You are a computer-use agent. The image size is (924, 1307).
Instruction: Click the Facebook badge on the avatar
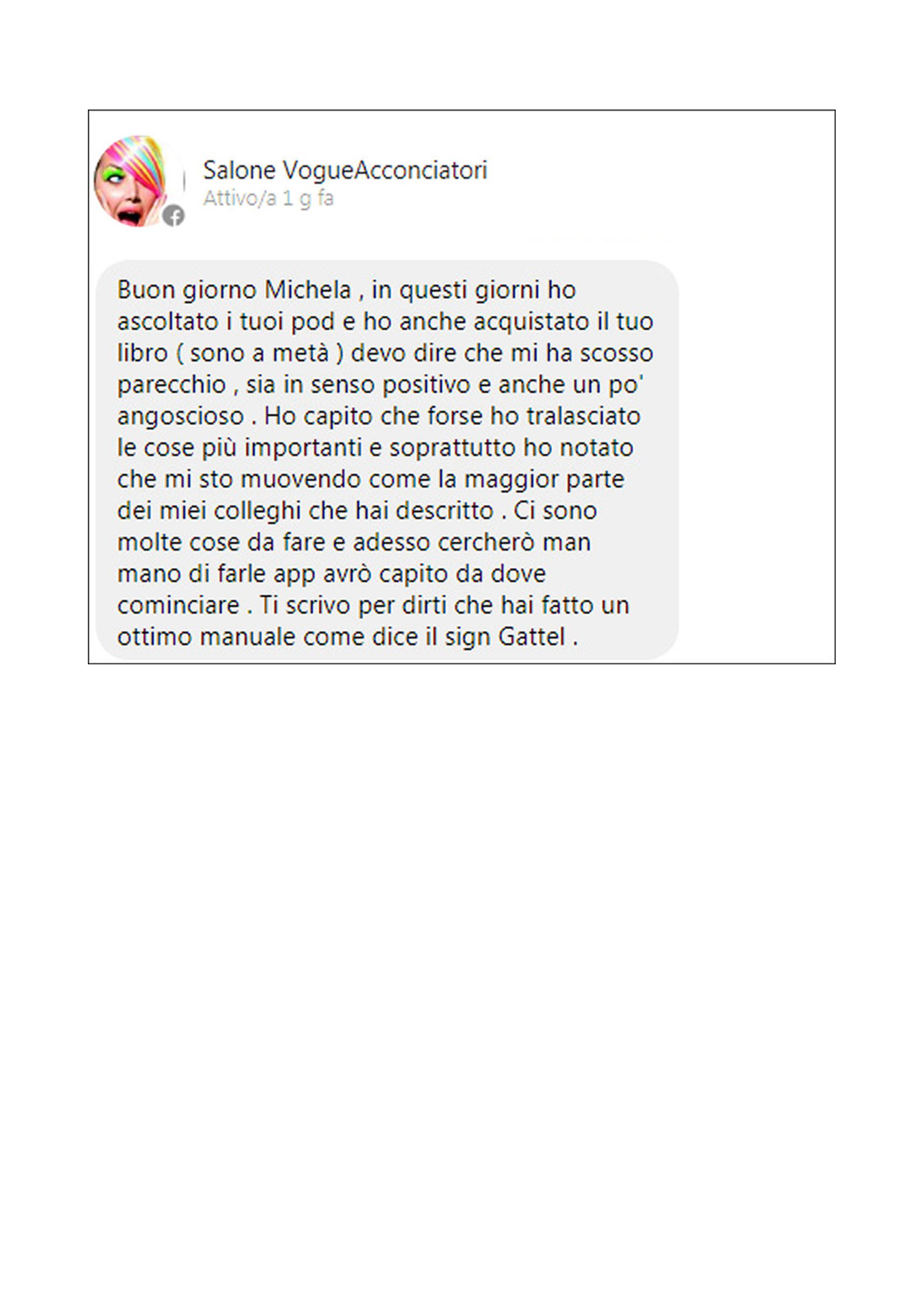[x=174, y=216]
